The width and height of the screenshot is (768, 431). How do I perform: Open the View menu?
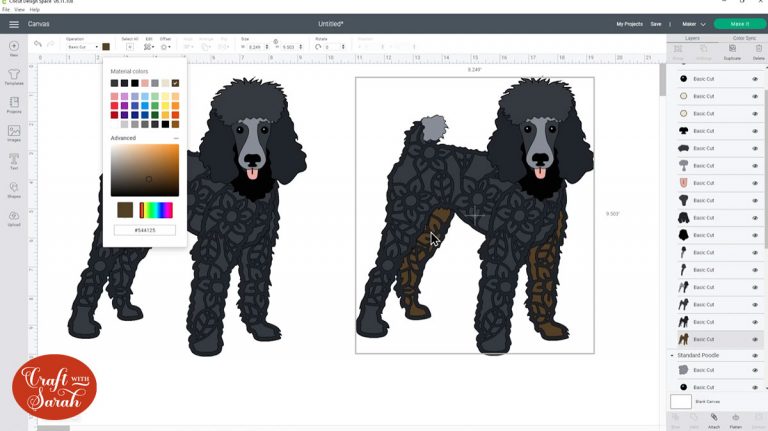20,9
